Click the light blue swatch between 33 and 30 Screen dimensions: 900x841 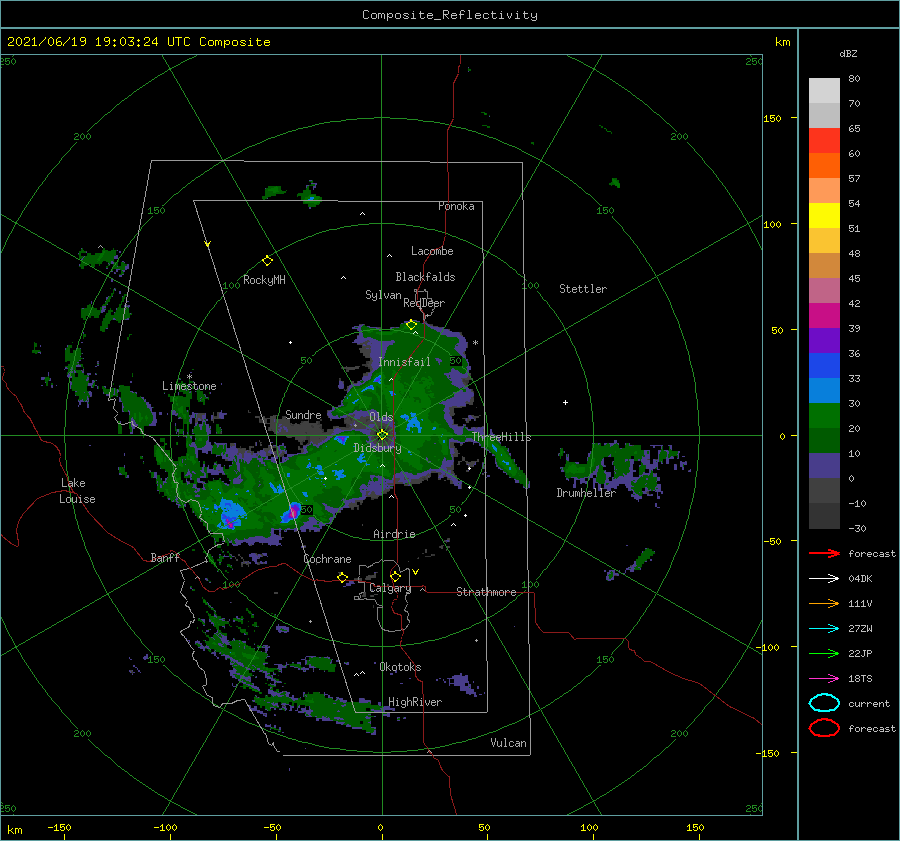click(x=824, y=390)
